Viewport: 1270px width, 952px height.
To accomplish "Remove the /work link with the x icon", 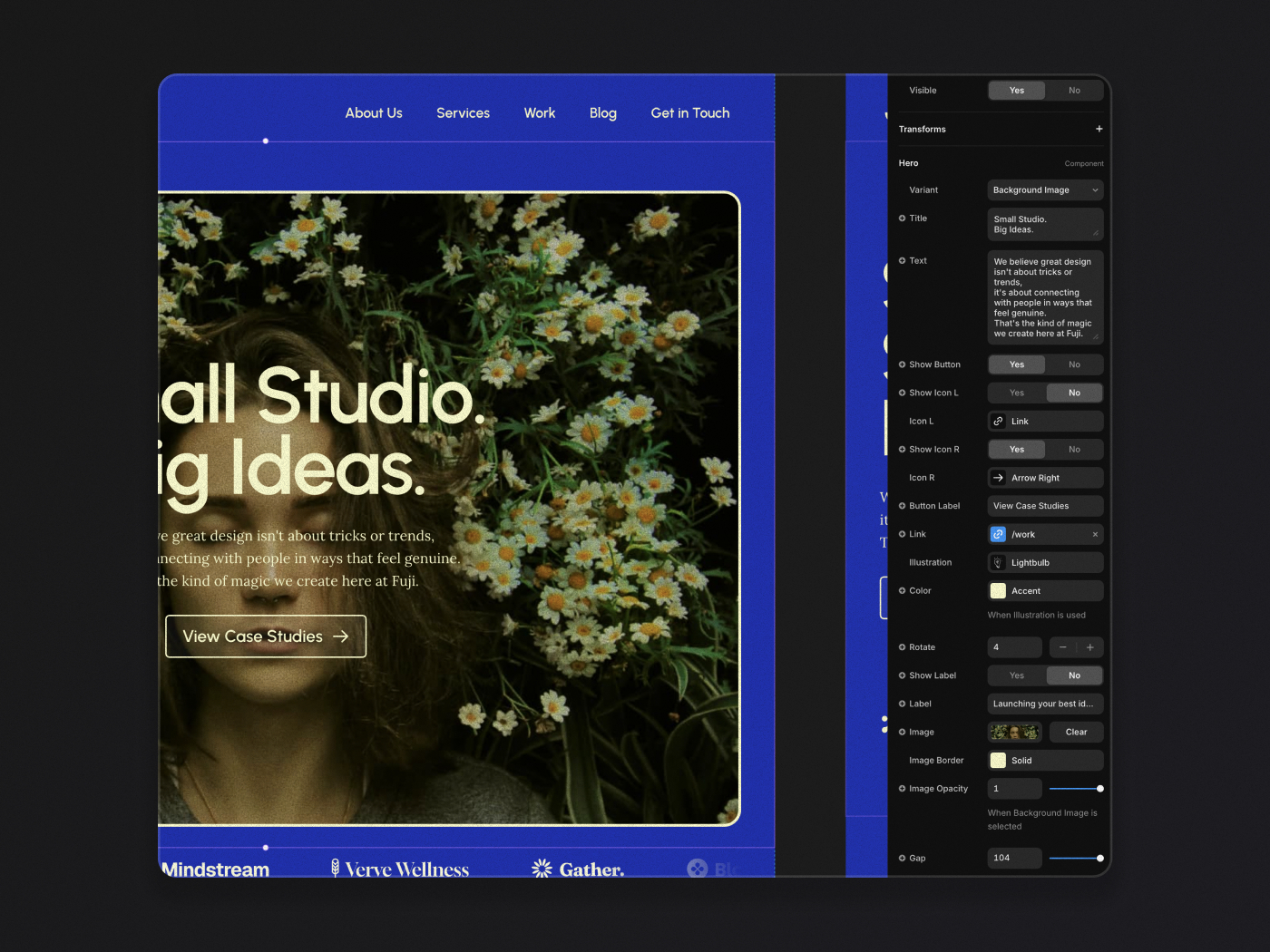I will [1095, 535].
